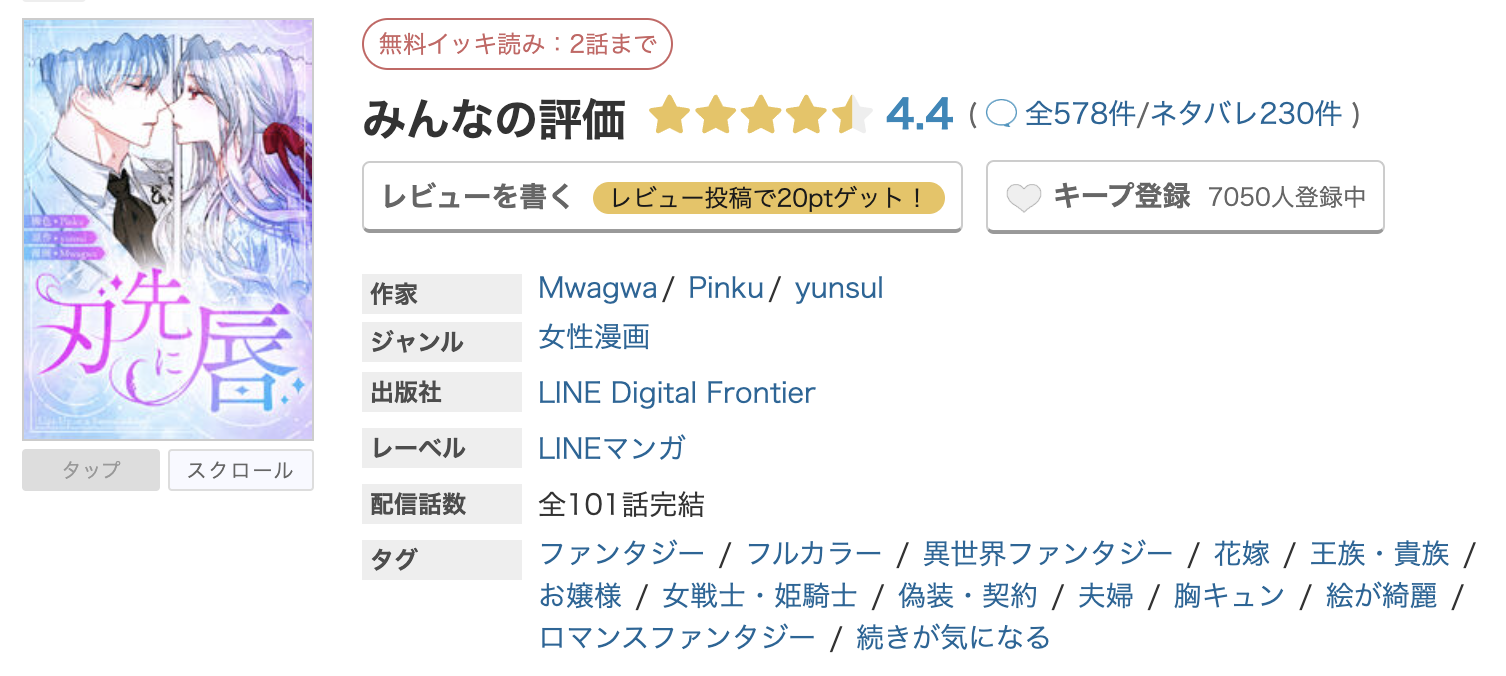Select the 偽装・契約 tag
The height and width of the screenshot is (676, 1506).
click(968, 597)
